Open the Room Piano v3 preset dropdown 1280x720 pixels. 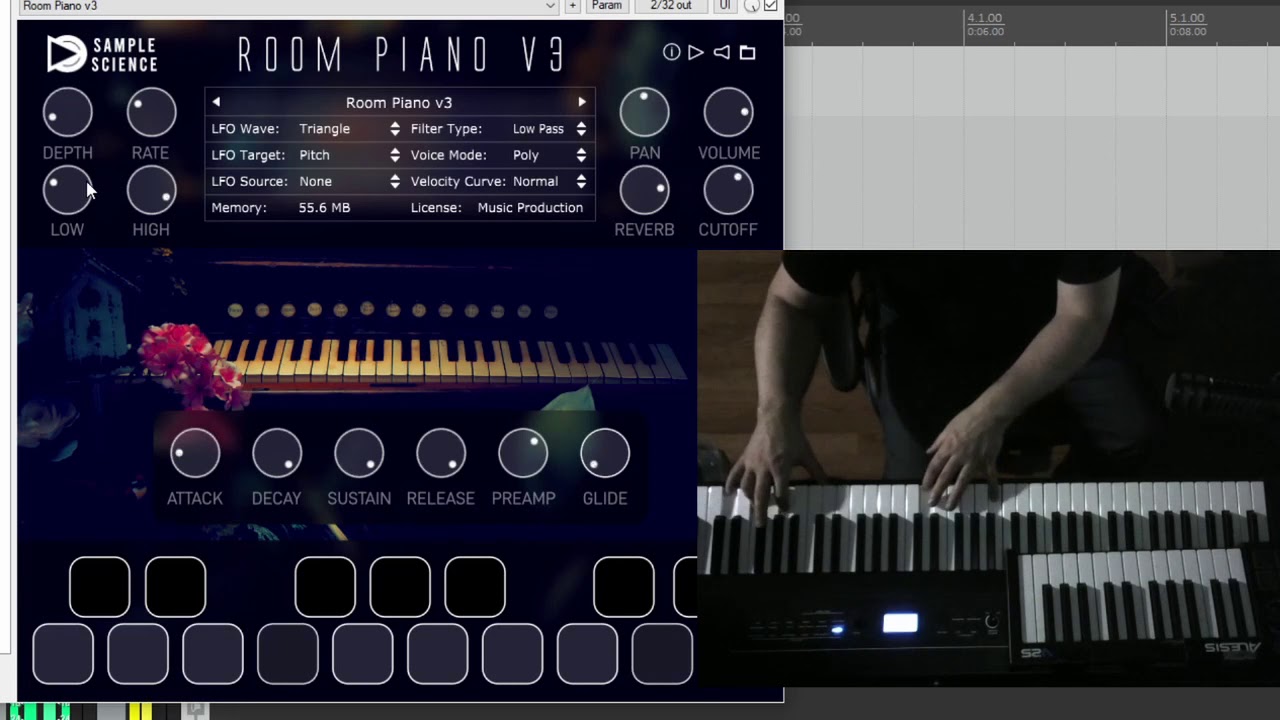289,6
